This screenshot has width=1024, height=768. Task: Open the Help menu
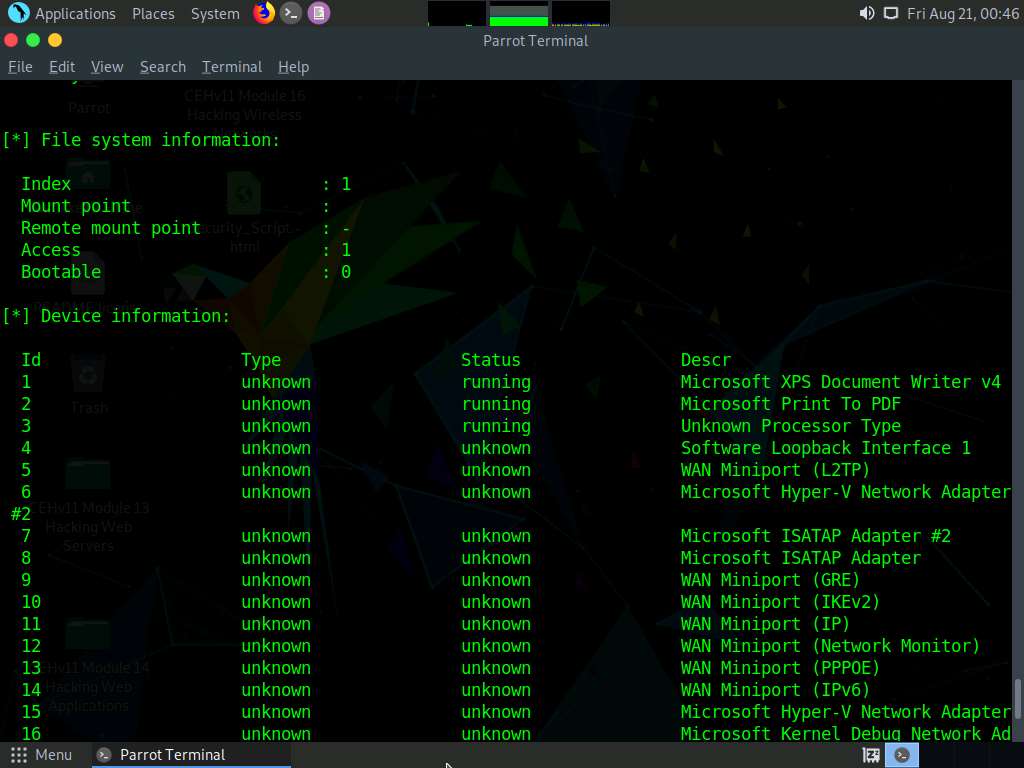coord(293,67)
